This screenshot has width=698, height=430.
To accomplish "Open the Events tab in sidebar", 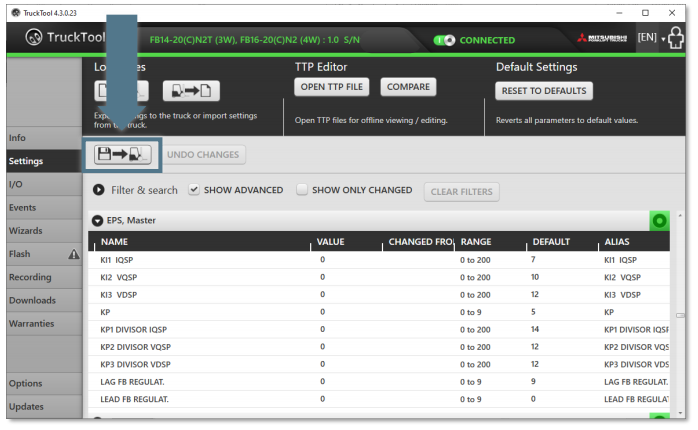I will (23, 208).
